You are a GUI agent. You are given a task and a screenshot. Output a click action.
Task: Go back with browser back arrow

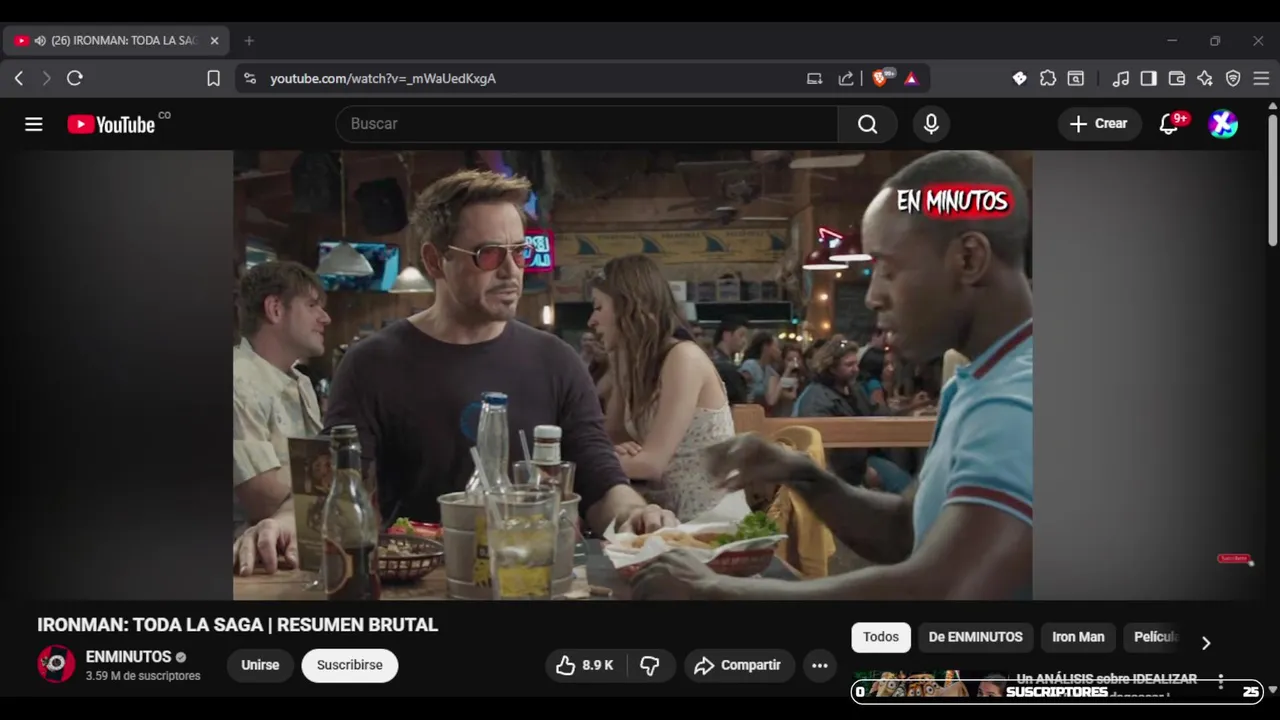[19, 78]
